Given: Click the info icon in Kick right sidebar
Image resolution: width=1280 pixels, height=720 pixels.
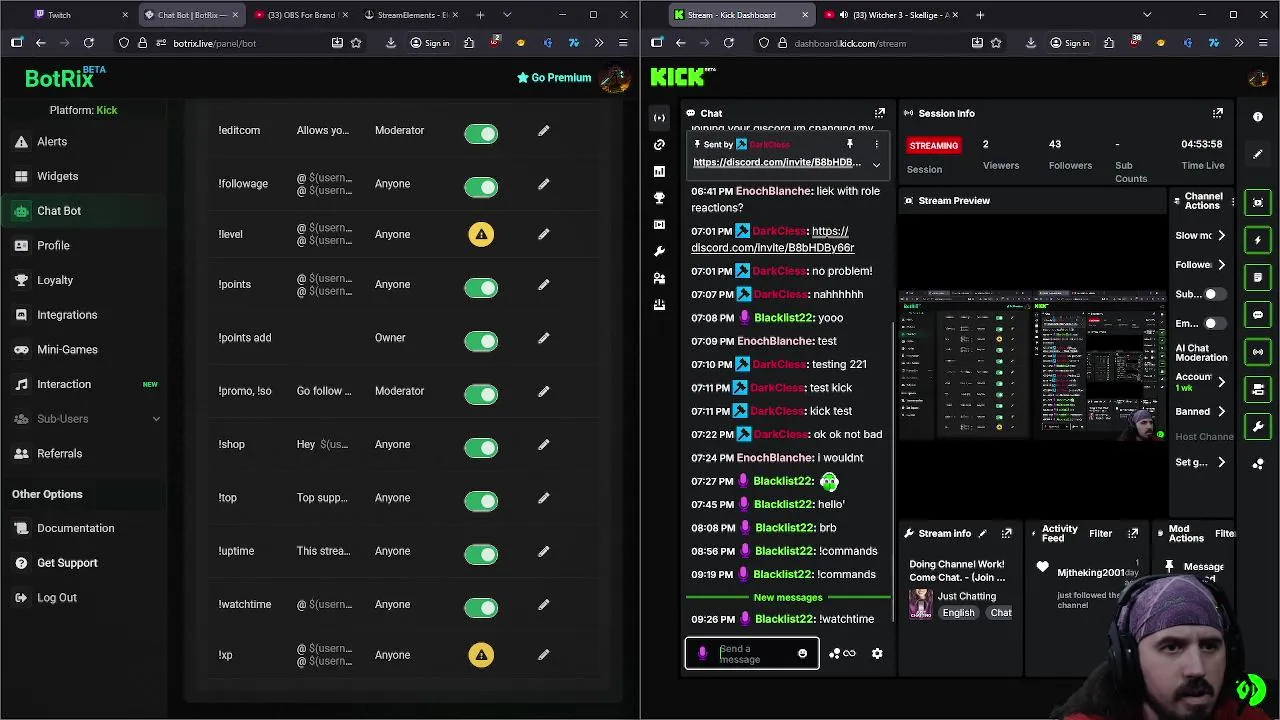Looking at the screenshot, I should click(x=1258, y=117).
